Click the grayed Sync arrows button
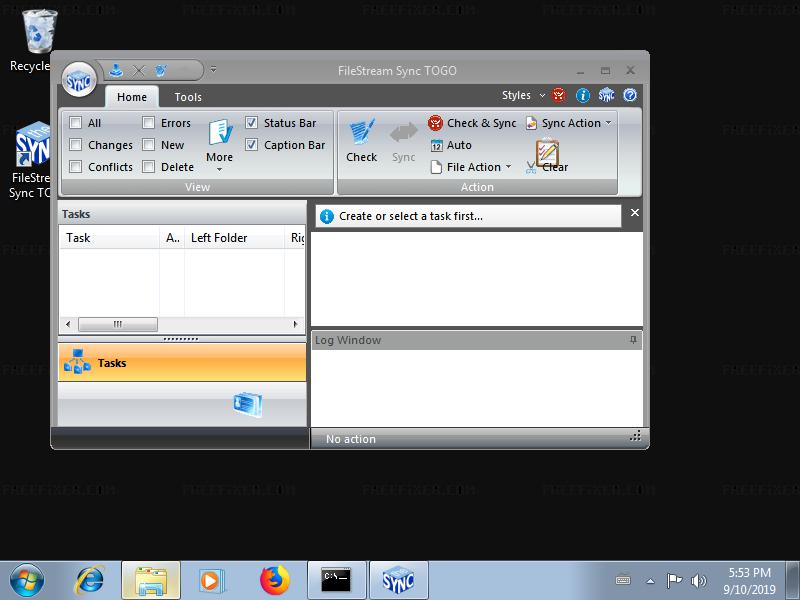The height and width of the screenshot is (600, 800). pos(404,141)
